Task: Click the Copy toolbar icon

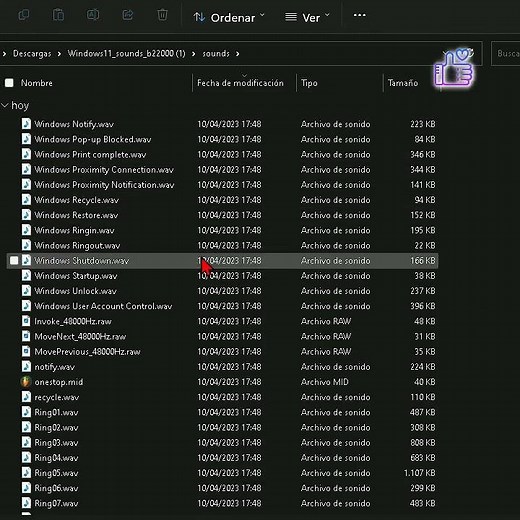Action: coord(24,15)
